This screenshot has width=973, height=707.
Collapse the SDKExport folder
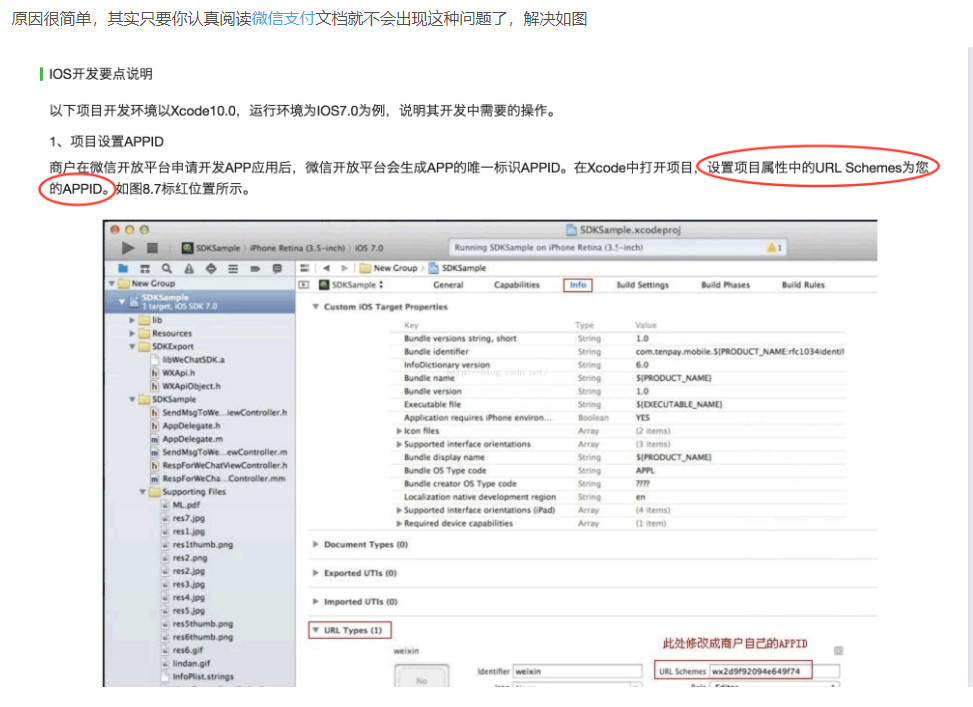tap(132, 346)
